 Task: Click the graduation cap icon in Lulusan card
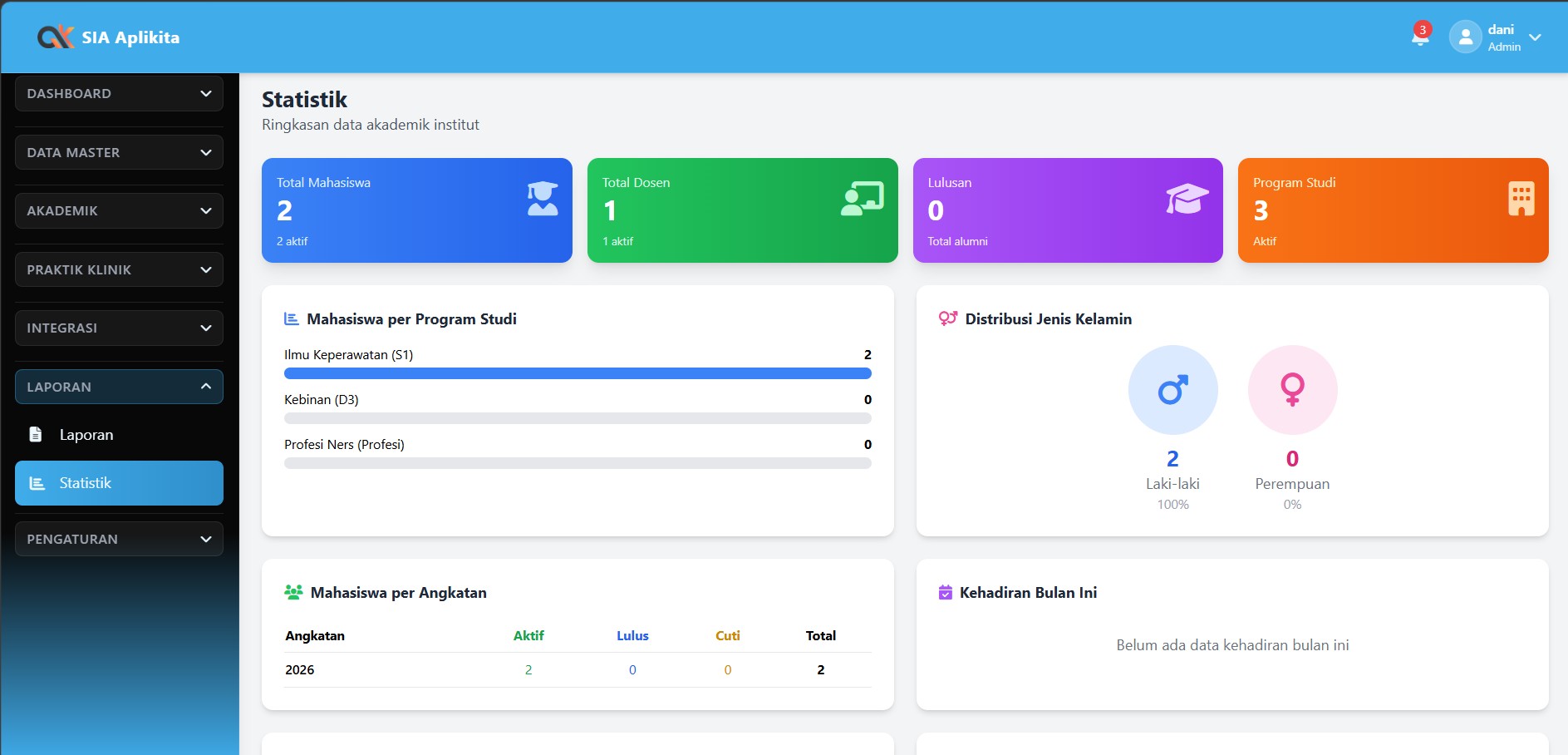(1187, 199)
